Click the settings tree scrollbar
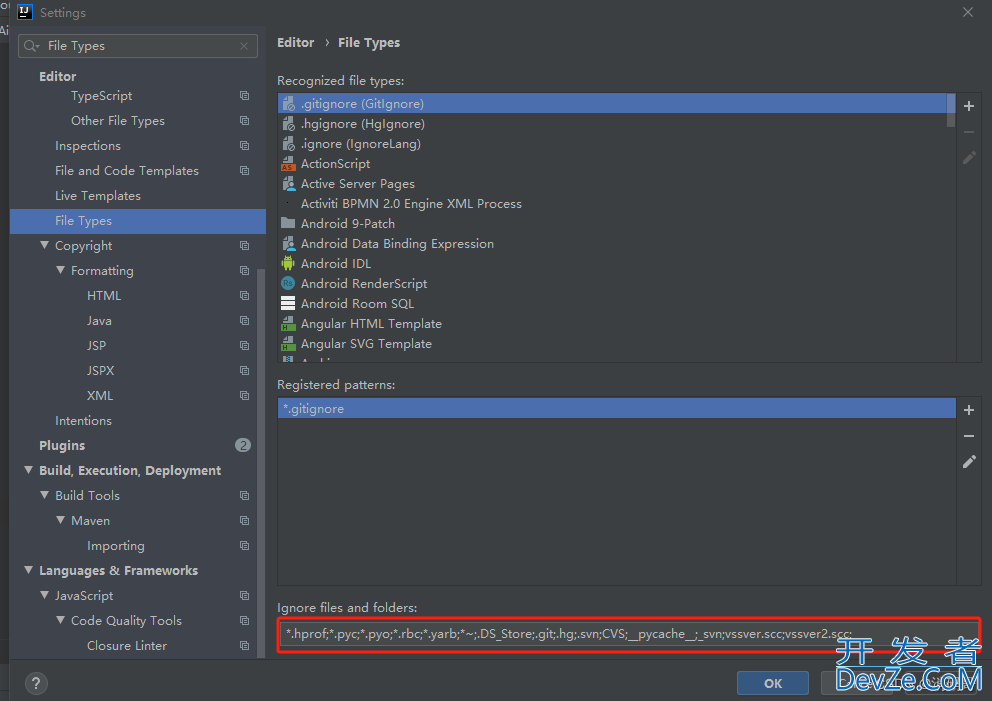The image size is (992, 701). 261,463
